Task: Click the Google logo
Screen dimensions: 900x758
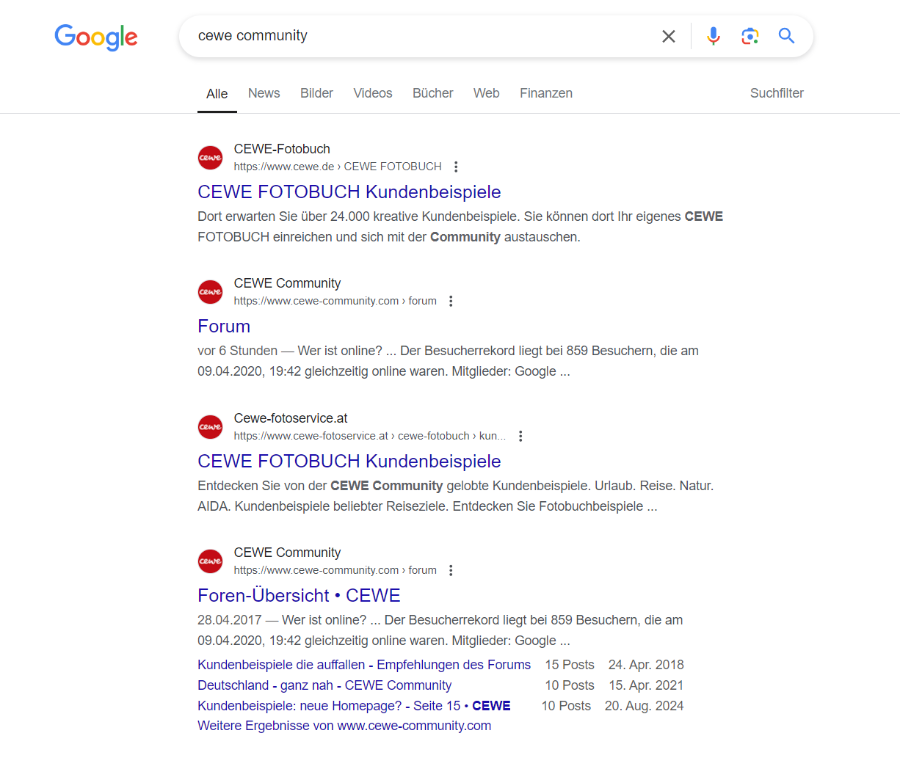Action: pos(96,37)
